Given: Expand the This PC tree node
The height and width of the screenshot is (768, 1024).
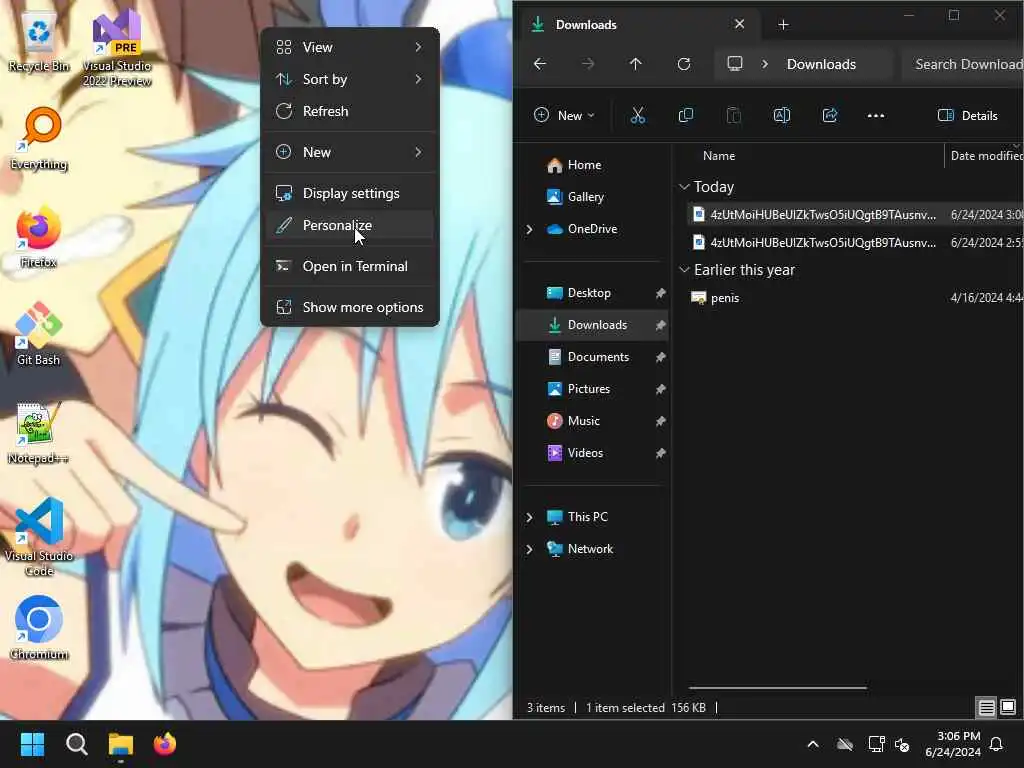Looking at the screenshot, I should pos(530,517).
